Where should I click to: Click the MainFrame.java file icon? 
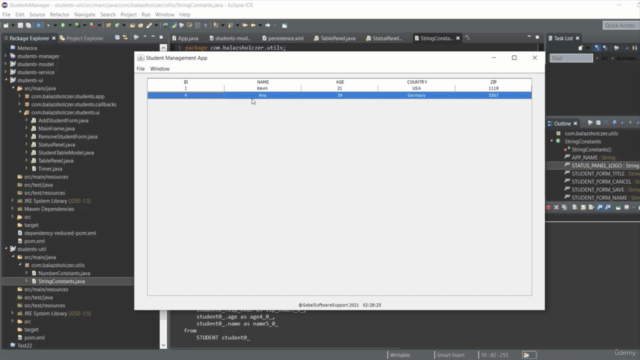click(34, 129)
